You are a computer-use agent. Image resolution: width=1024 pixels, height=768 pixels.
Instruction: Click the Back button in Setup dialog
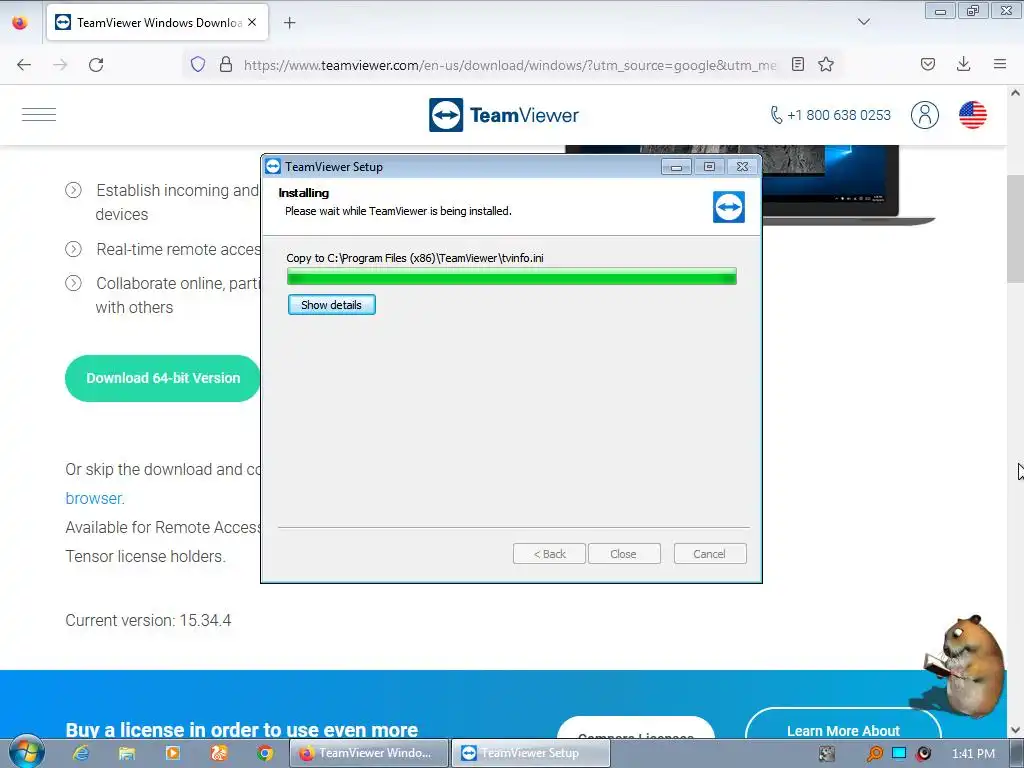[x=549, y=554]
